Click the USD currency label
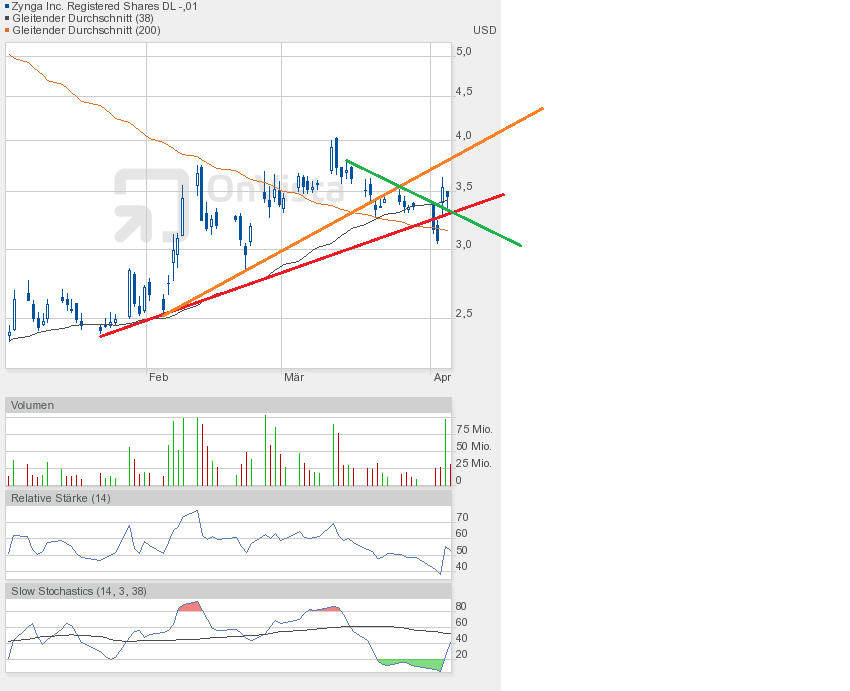Viewport: 850px width, 691px height. [x=484, y=30]
